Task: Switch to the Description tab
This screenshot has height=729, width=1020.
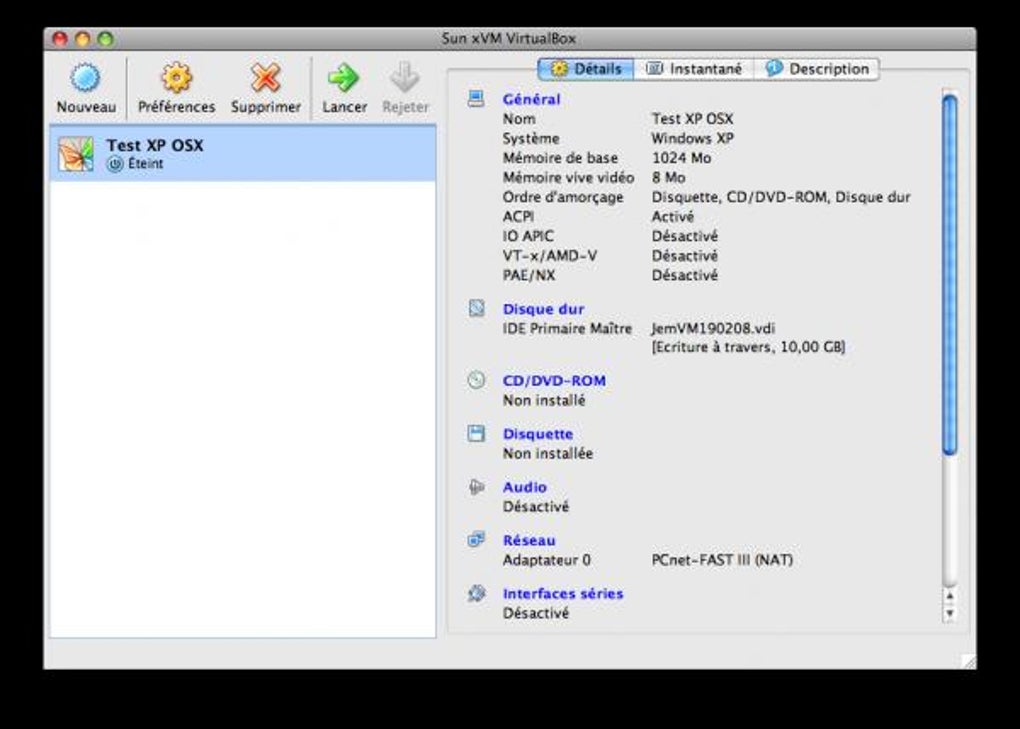Action: coord(816,69)
